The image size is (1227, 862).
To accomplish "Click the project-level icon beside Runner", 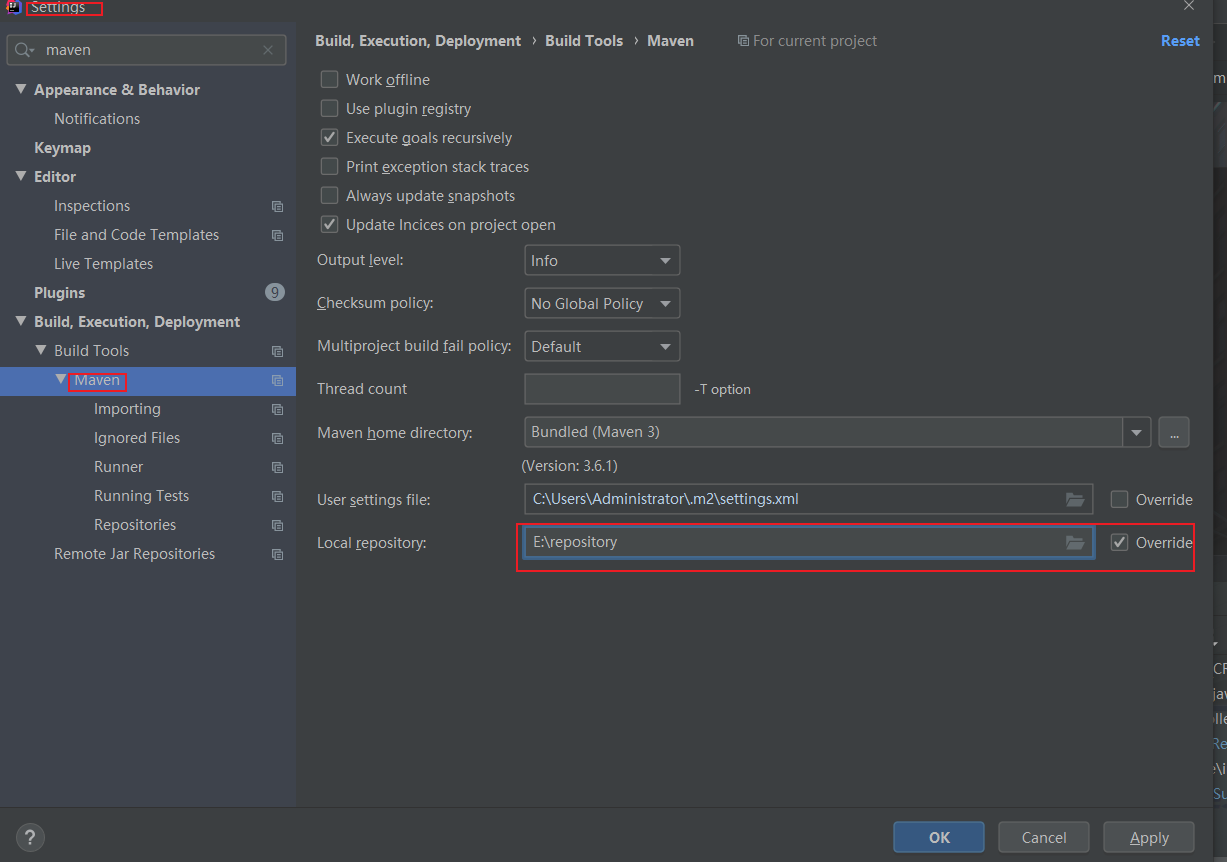I will [277, 467].
